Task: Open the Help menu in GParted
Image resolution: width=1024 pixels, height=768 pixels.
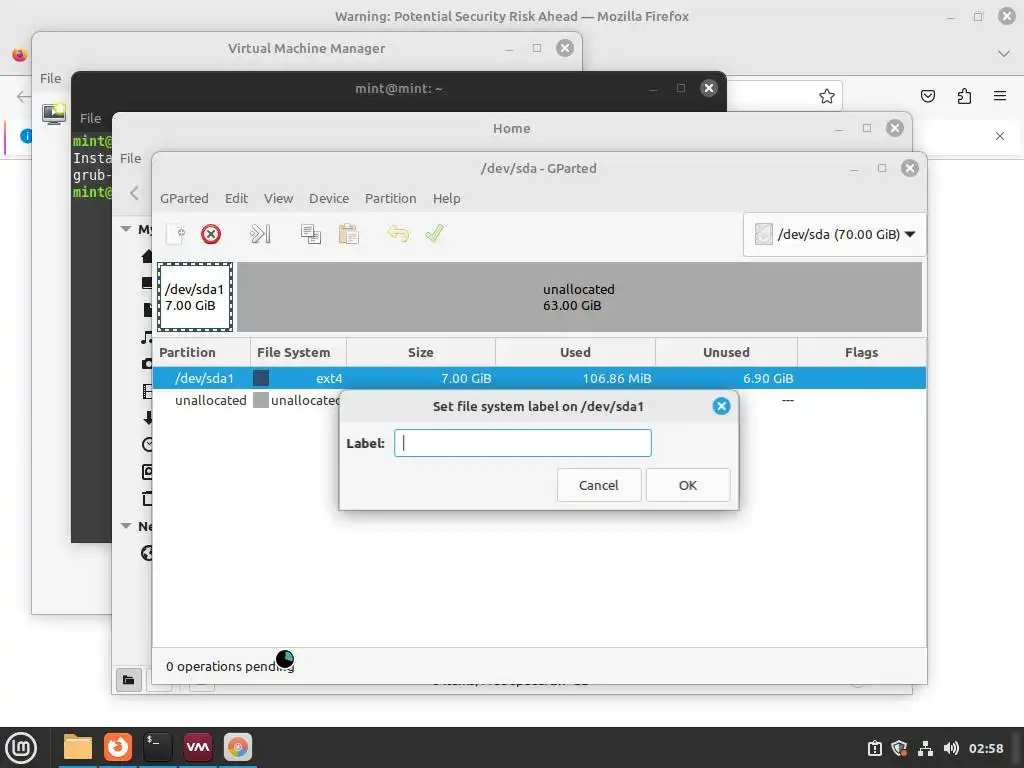Action: click(x=447, y=199)
